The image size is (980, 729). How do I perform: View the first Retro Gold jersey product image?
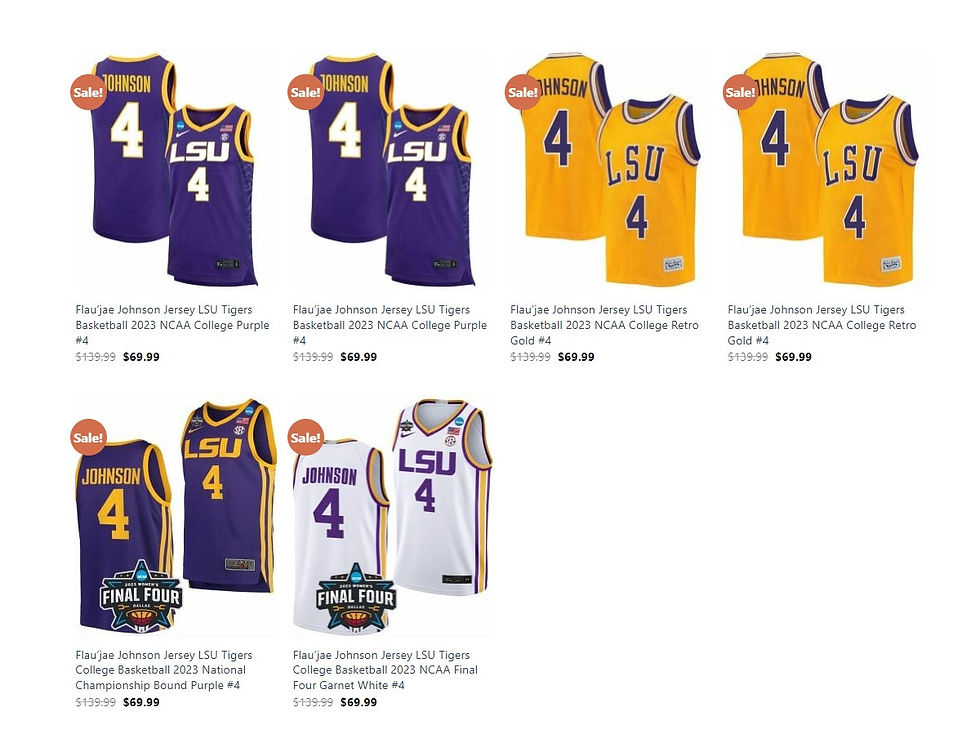[x=611, y=171]
